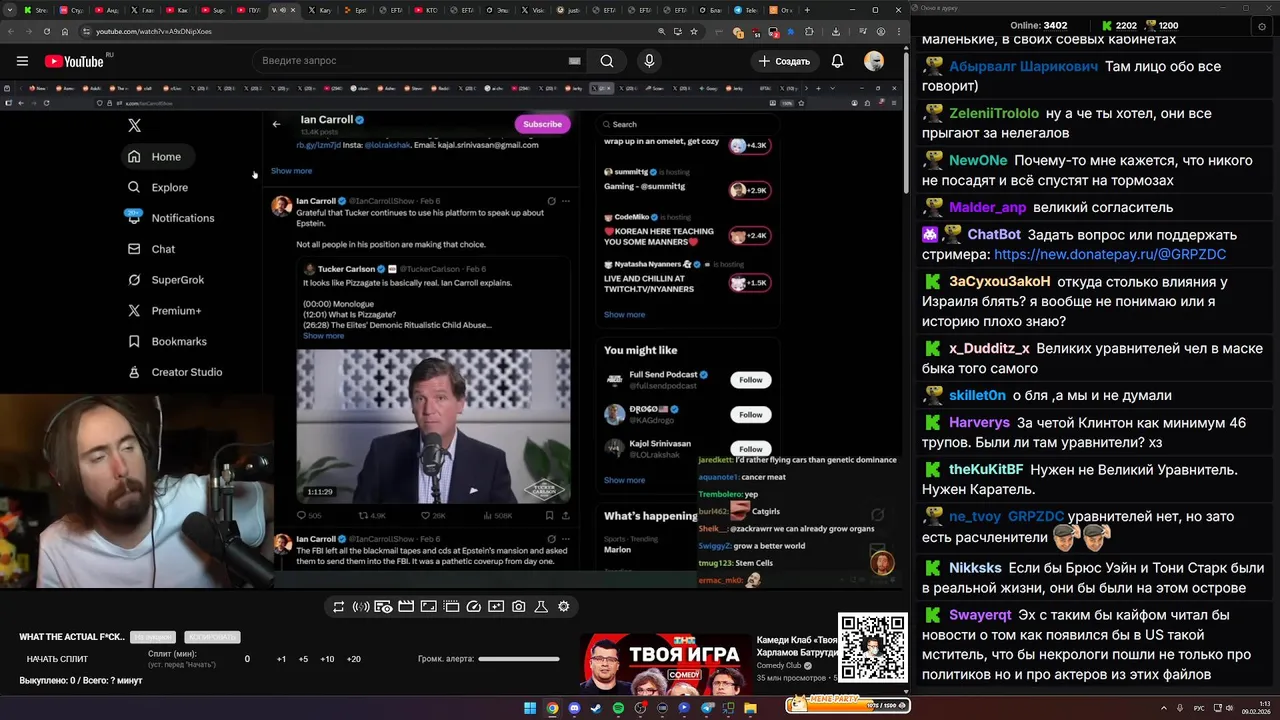Image resolution: width=1280 pixels, height=720 pixels.
Task: Open SuperGrok in X sidebar
Action: [165, 280]
